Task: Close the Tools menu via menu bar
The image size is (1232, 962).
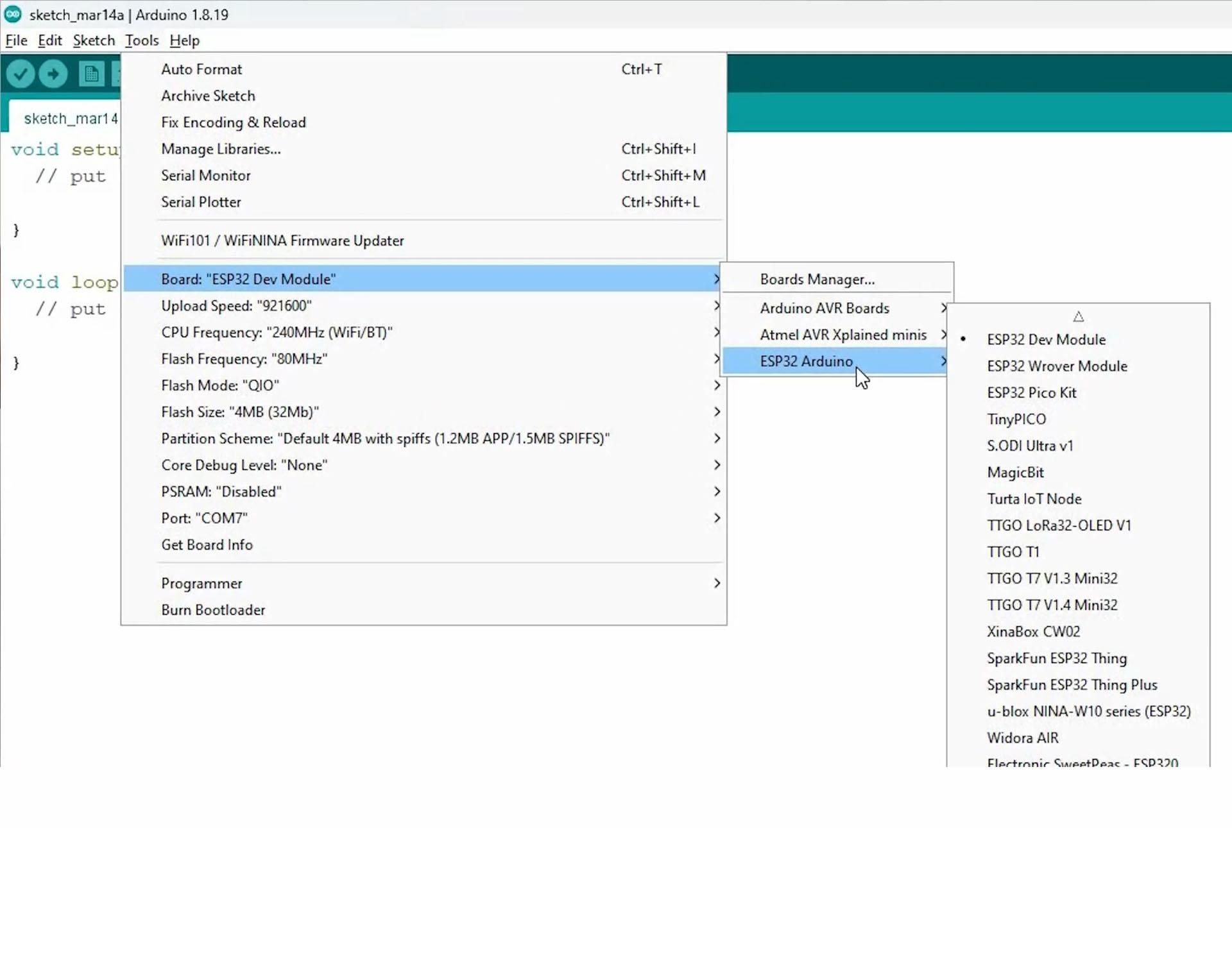Action: tap(142, 40)
